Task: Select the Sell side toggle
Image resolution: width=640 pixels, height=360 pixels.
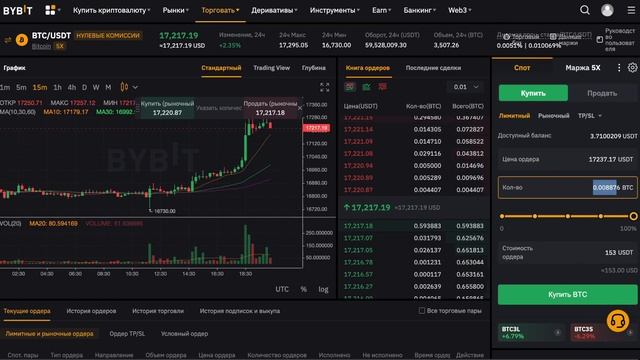Action: click(602, 93)
